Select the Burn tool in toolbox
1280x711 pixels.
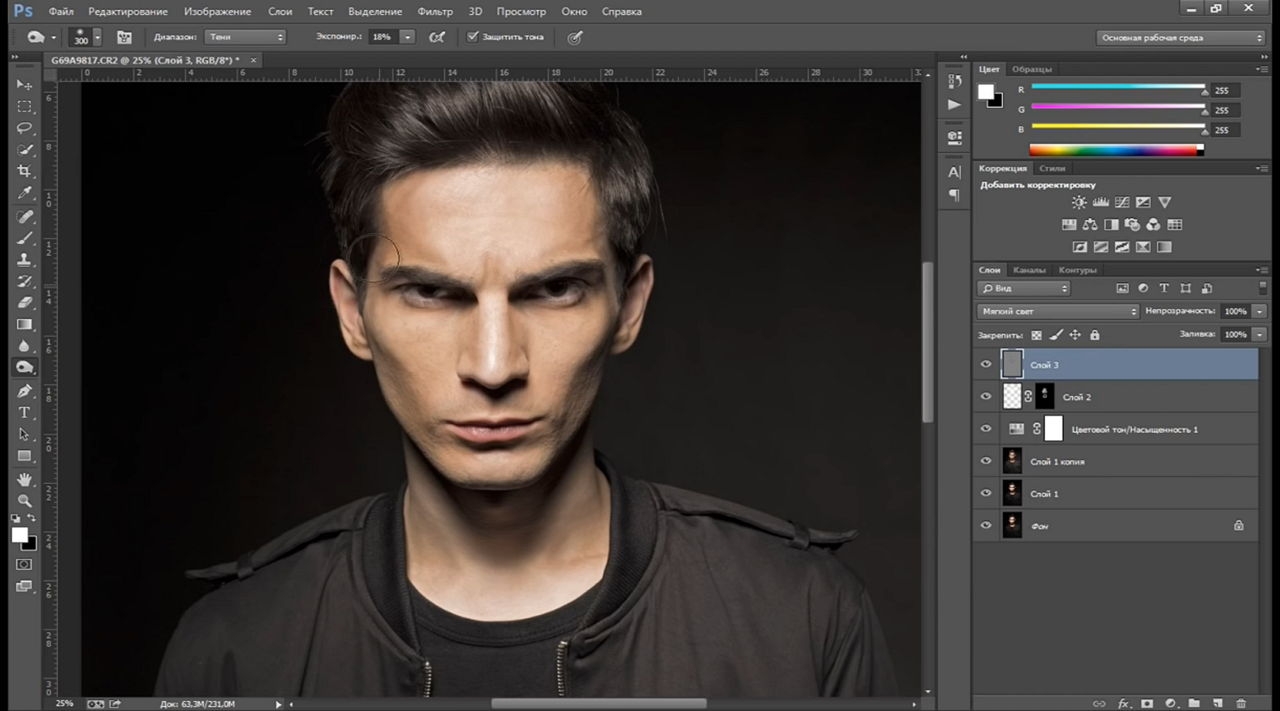(x=24, y=367)
